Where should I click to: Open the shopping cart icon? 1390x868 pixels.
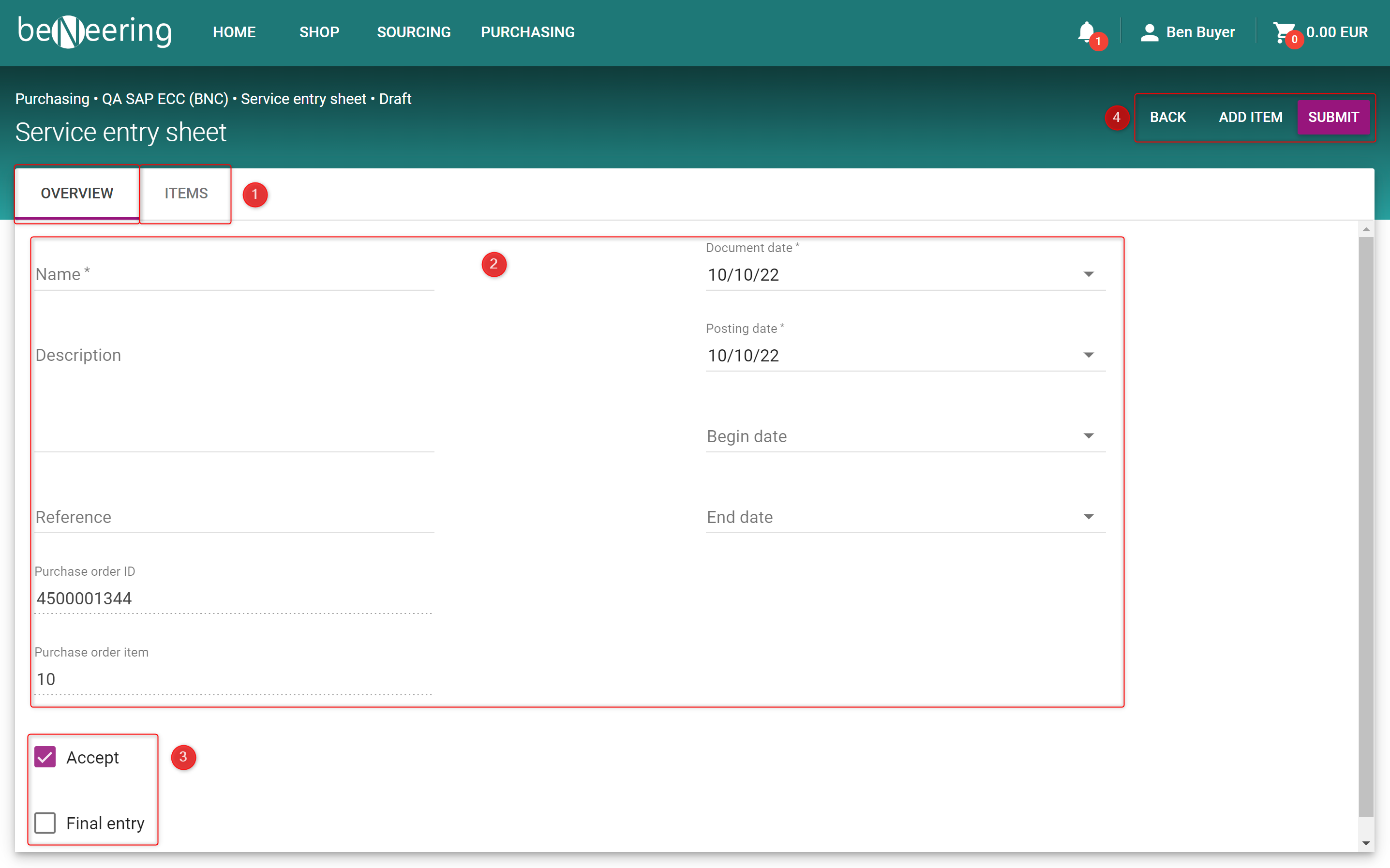pyautogui.click(x=1282, y=32)
